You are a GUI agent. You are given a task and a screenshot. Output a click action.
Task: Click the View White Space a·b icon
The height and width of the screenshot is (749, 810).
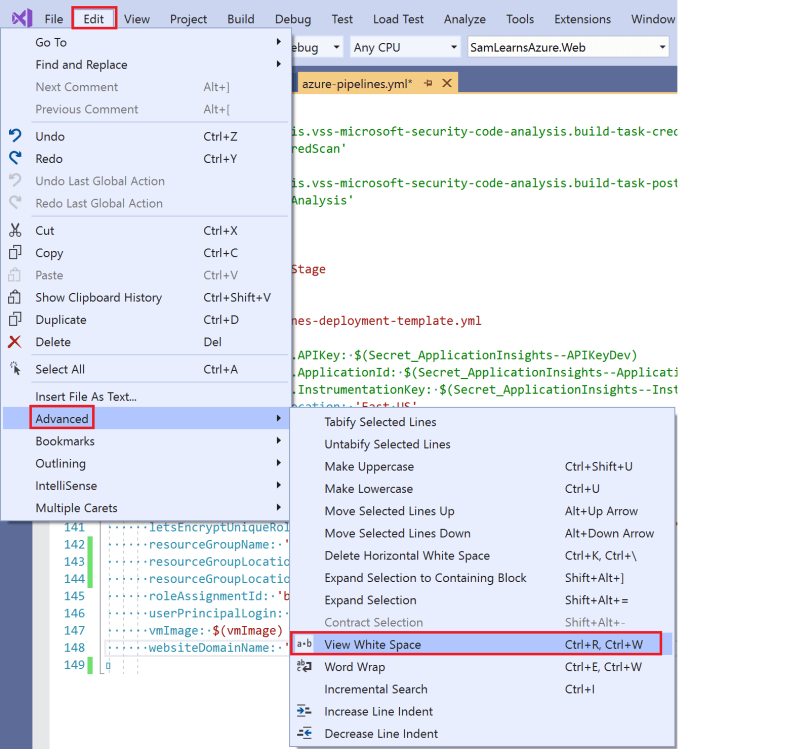click(304, 644)
